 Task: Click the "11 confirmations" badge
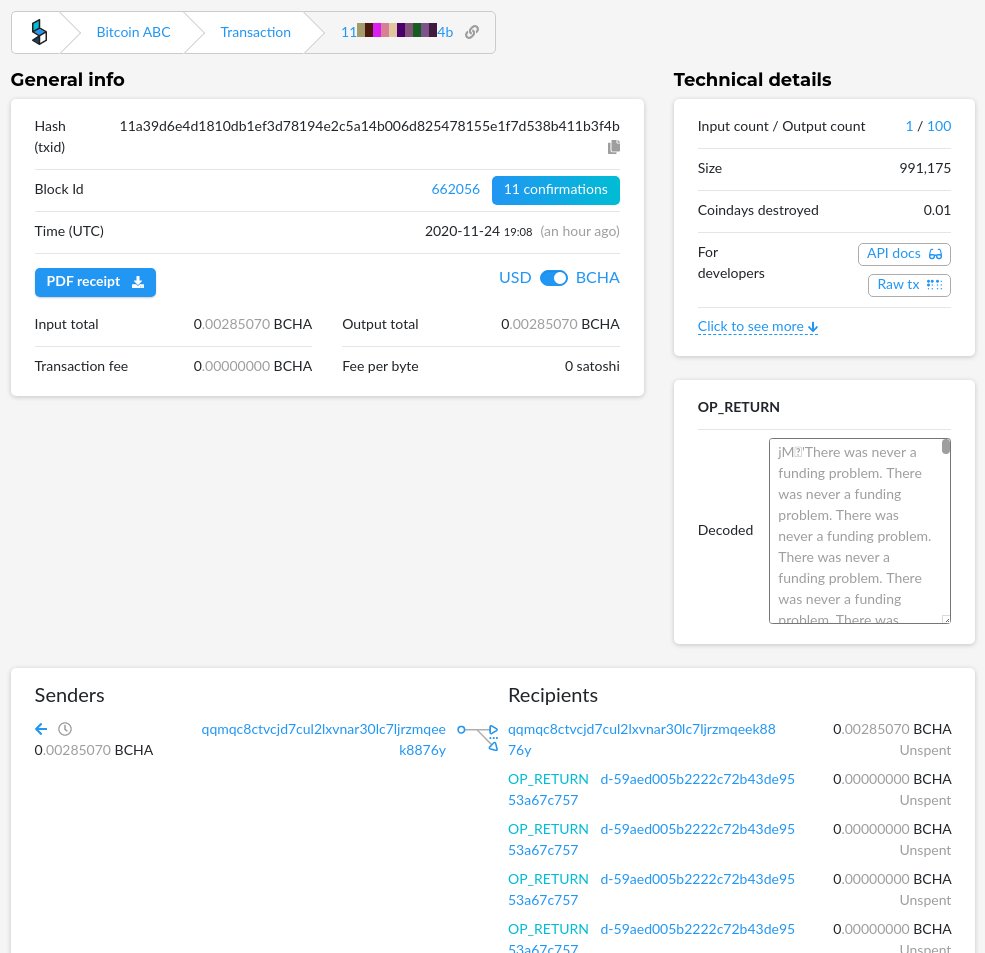point(555,190)
